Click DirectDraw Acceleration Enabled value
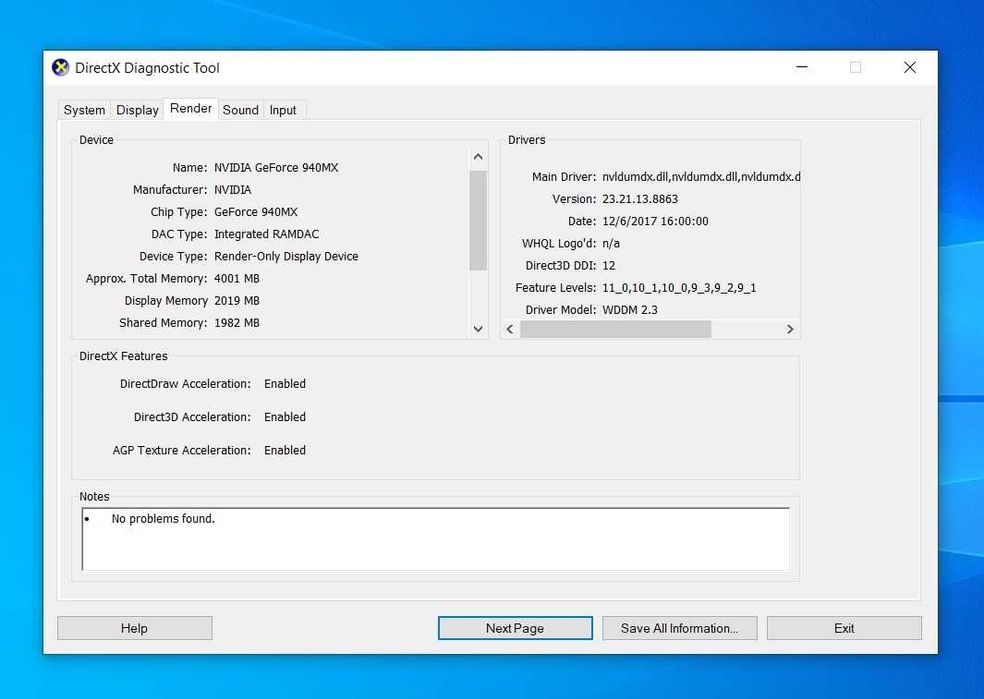The height and width of the screenshot is (699, 984). point(285,383)
